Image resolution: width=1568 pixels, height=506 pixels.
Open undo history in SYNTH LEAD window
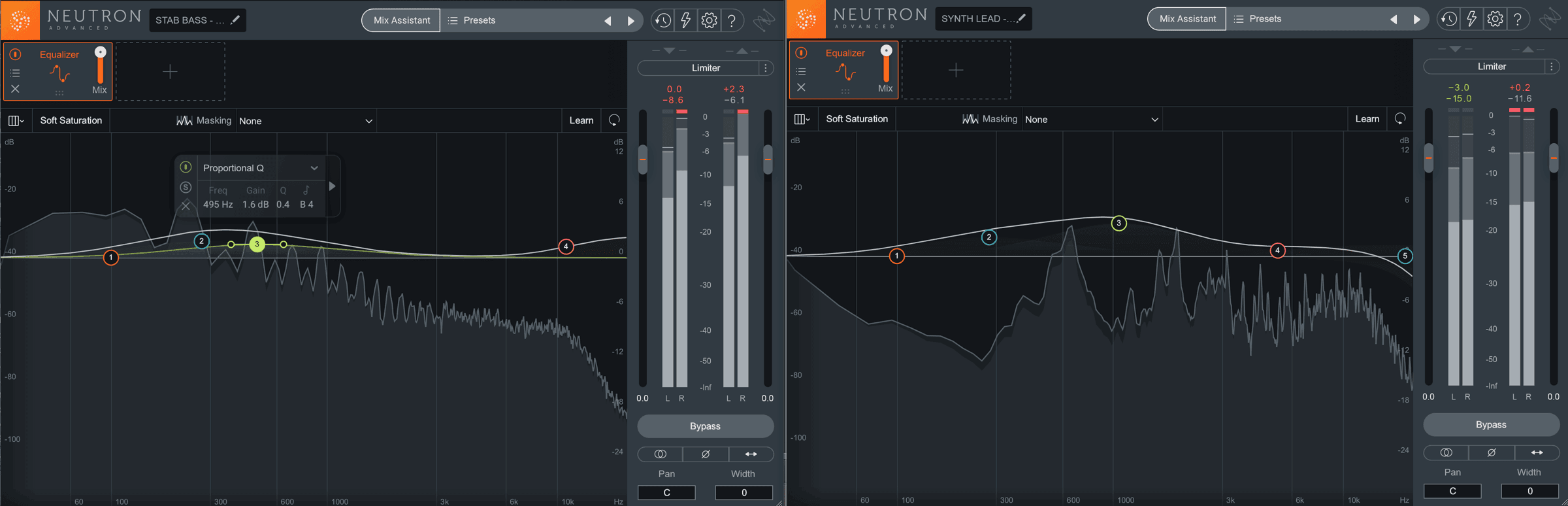click(1448, 19)
